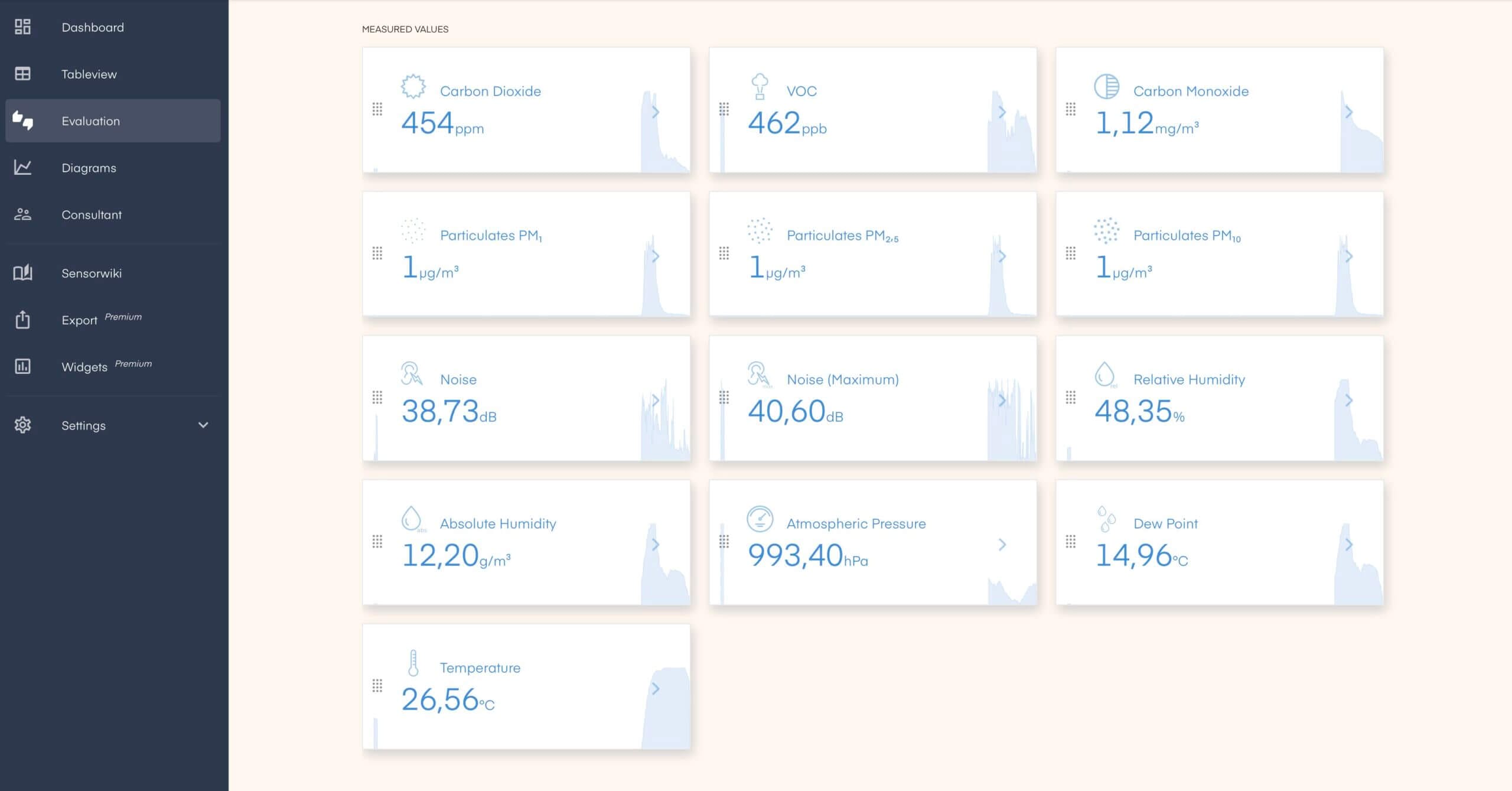
Task: Open Carbon Dioxide details via chevron
Action: pyautogui.click(x=655, y=112)
